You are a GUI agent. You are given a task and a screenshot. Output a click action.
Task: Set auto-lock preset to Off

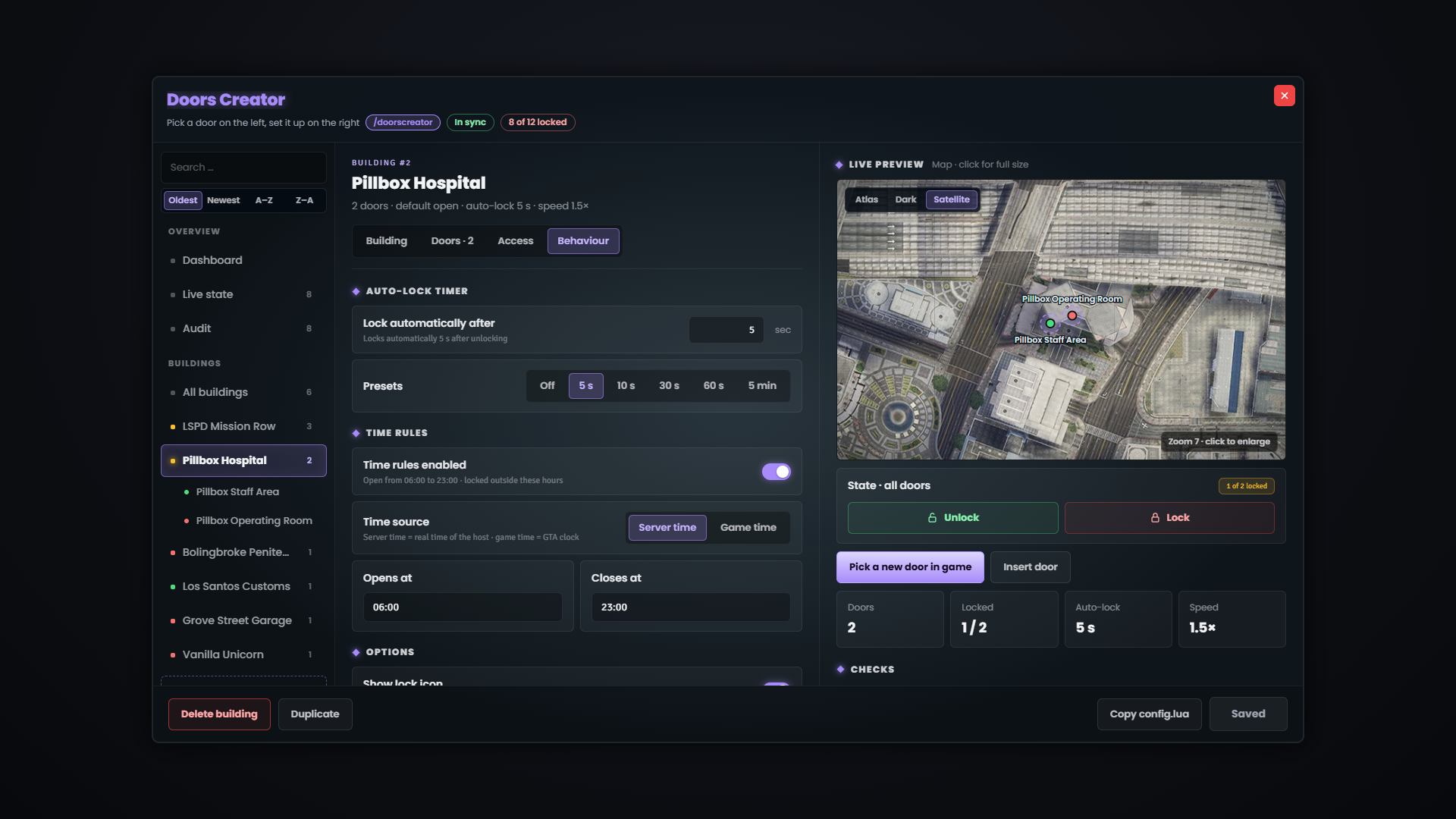point(548,386)
